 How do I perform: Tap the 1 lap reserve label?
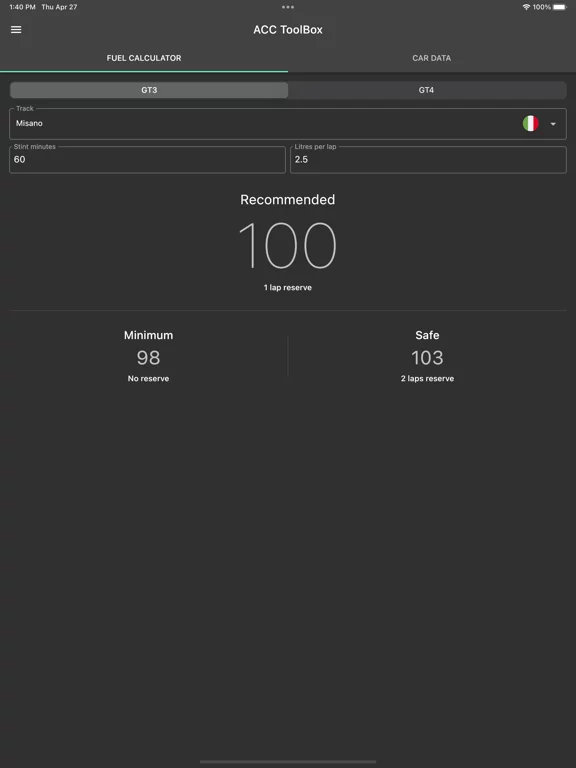click(288, 288)
